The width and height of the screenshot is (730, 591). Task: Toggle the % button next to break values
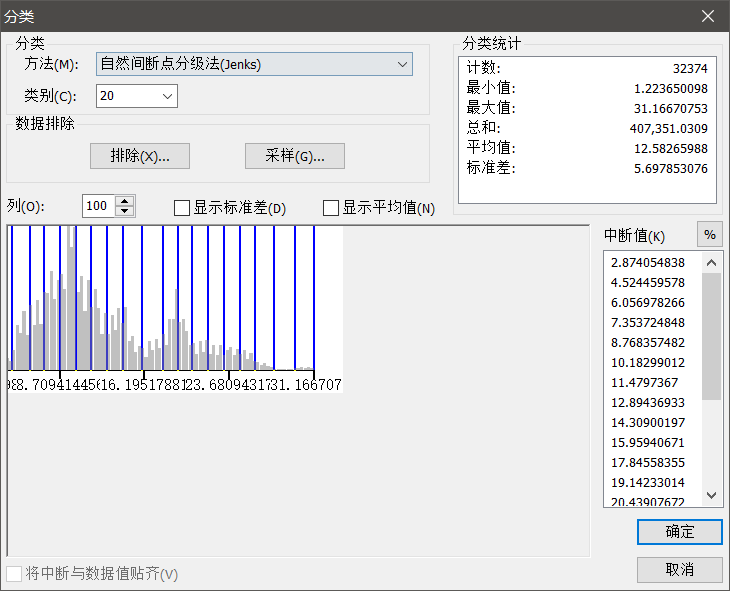(x=710, y=234)
